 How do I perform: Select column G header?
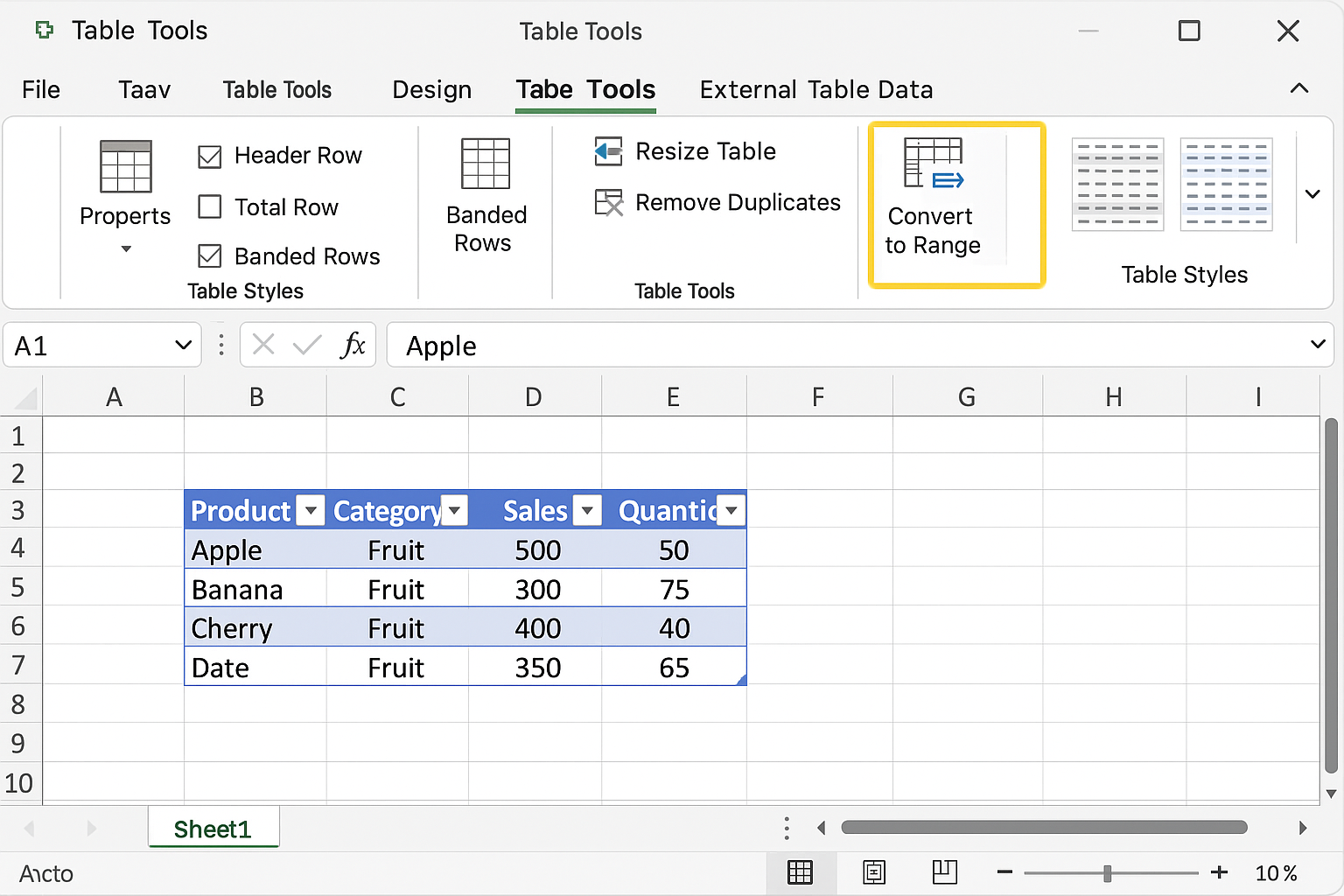point(967,396)
